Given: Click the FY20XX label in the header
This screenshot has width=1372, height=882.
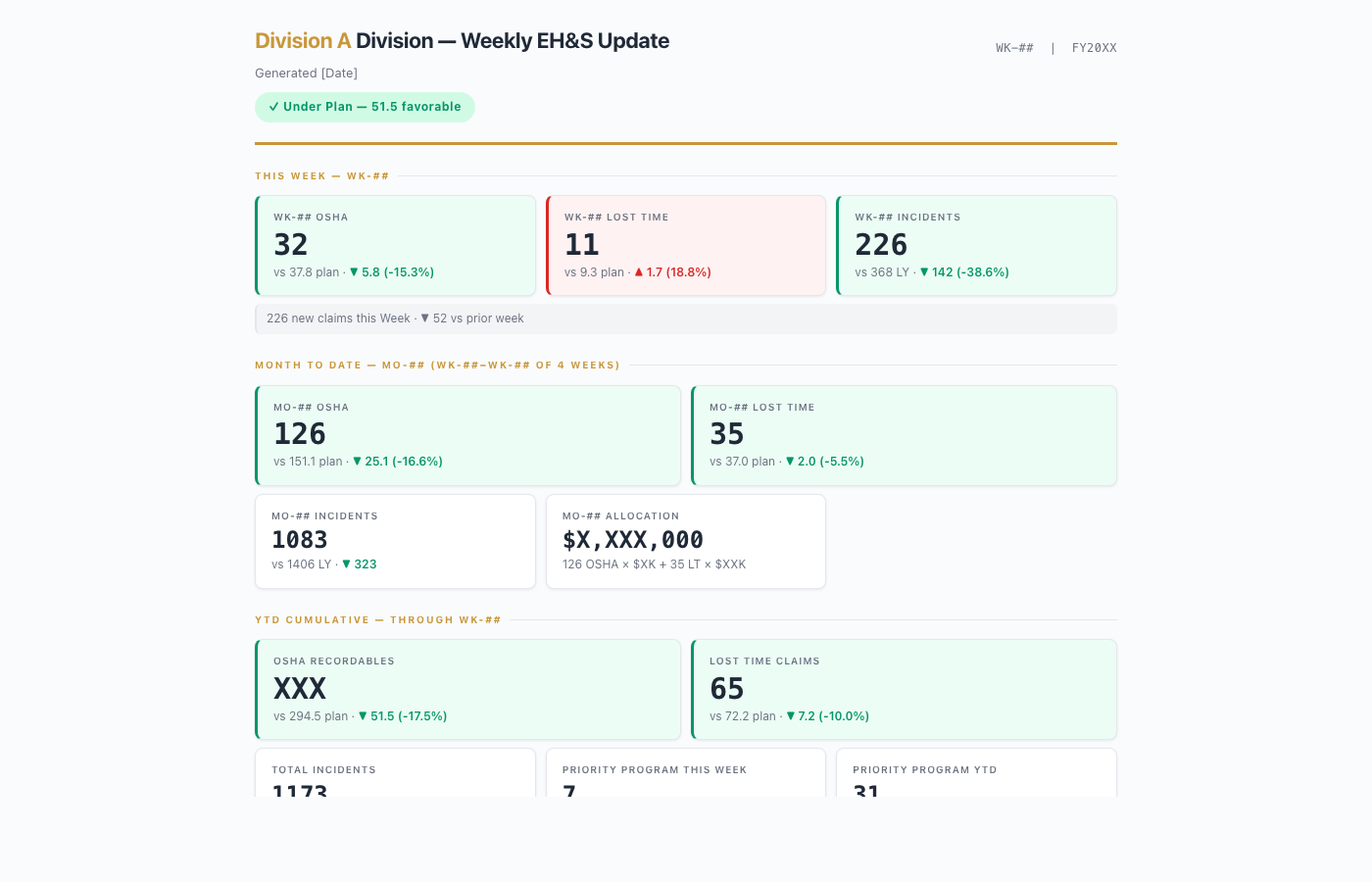Looking at the screenshot, I should click(1094, 48).
